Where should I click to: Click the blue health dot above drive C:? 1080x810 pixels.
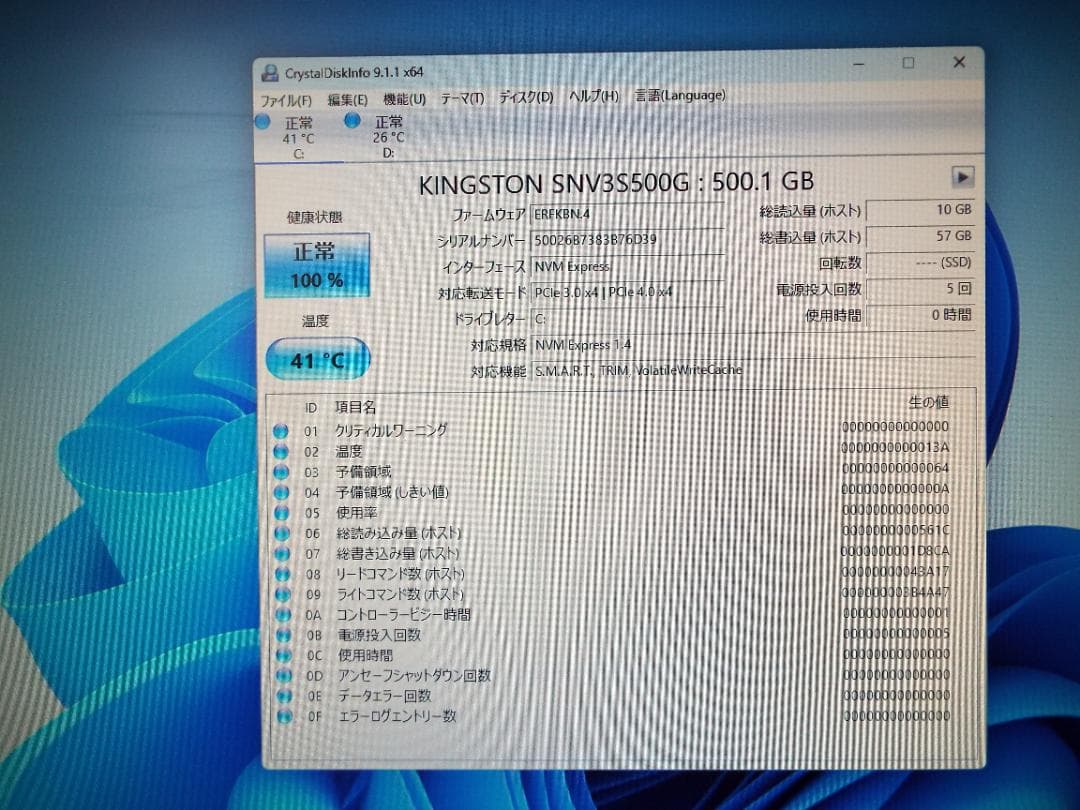[262, 121]
